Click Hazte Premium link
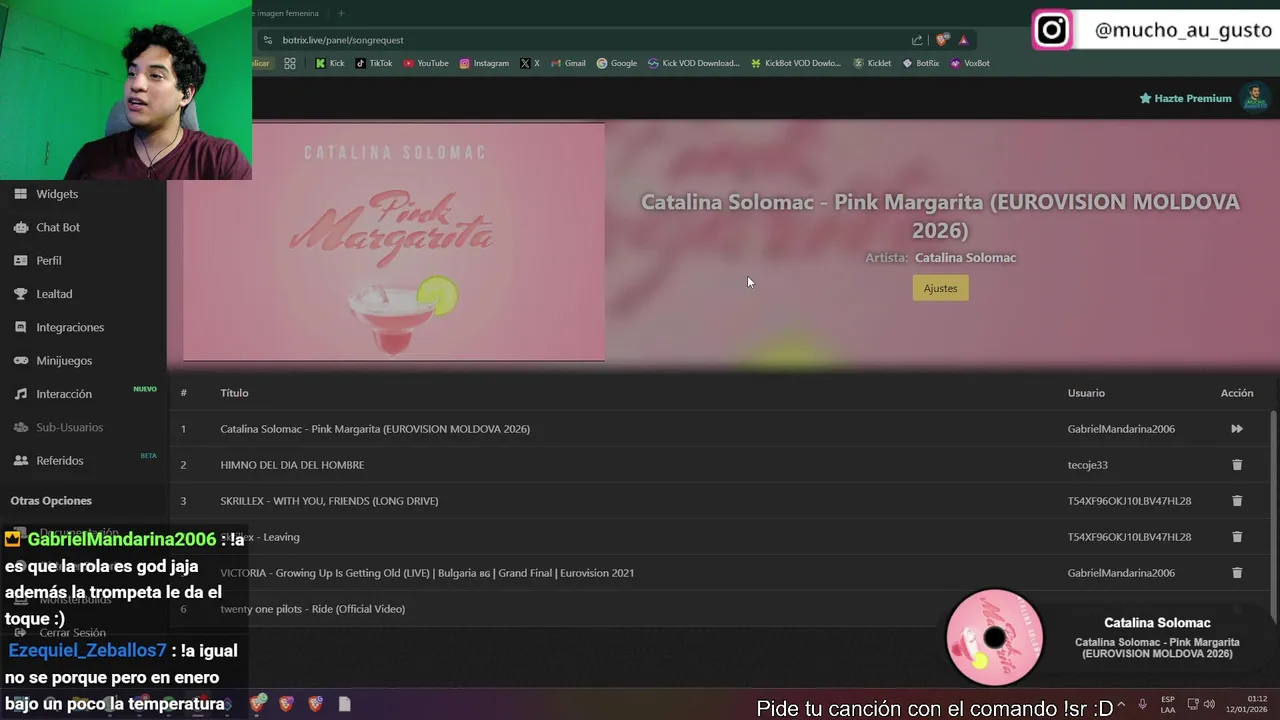This screenshot has width=1280, height=720. pos(1185,98)
